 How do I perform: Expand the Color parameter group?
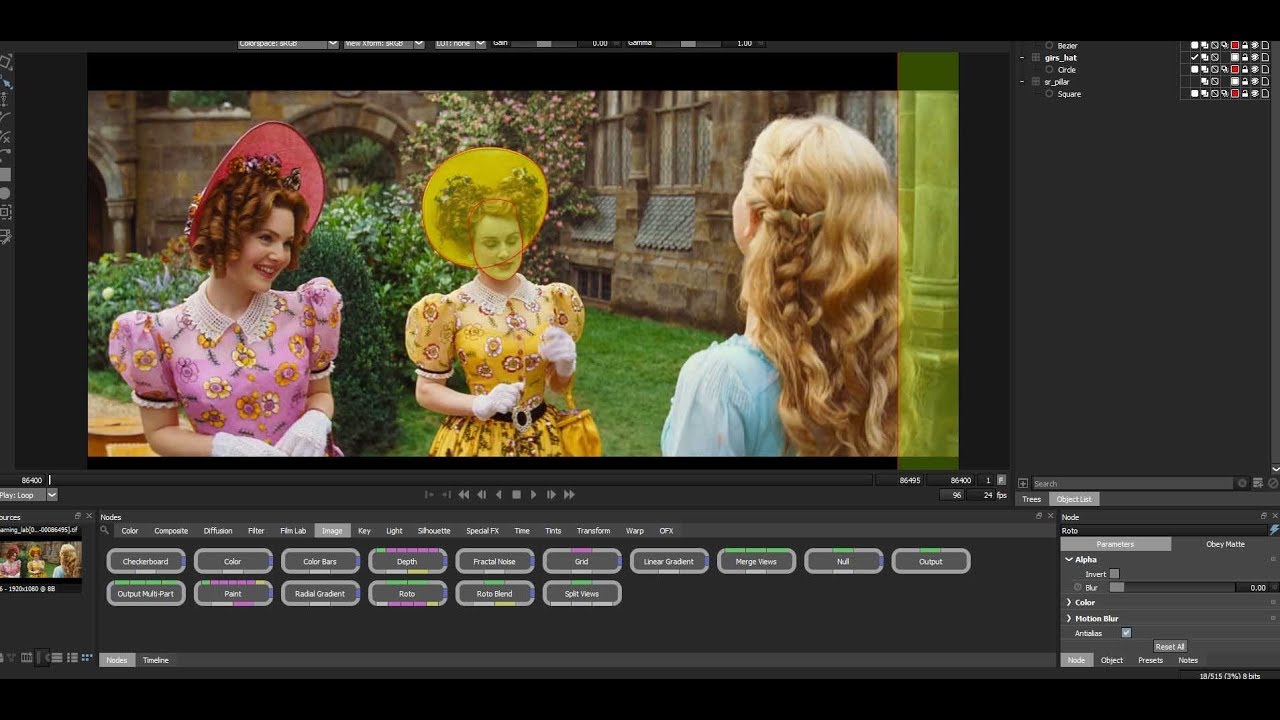click(1069, 603)
